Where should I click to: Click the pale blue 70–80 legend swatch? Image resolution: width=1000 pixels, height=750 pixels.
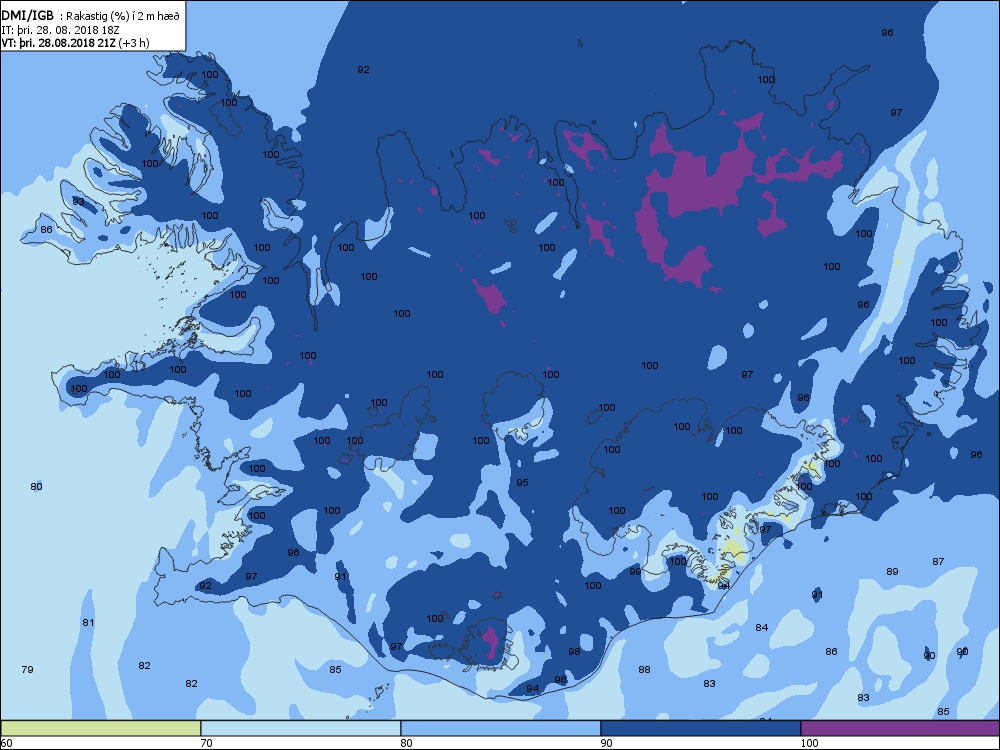click(300, 728)
